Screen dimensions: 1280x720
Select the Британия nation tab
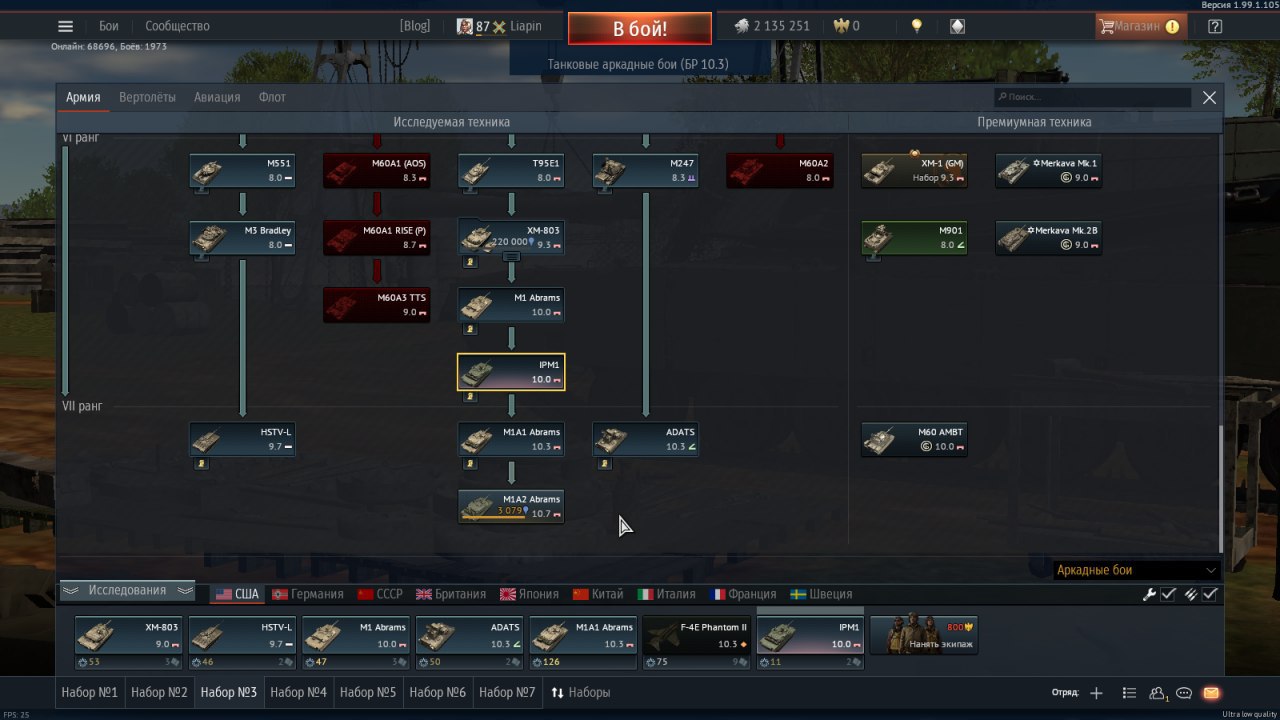451,594
